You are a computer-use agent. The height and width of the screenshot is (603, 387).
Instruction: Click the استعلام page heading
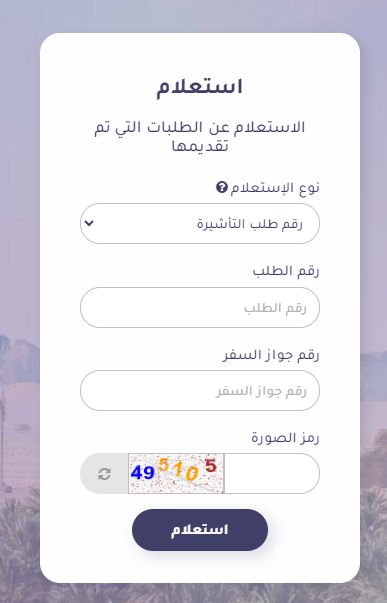(x=200, y=87)
